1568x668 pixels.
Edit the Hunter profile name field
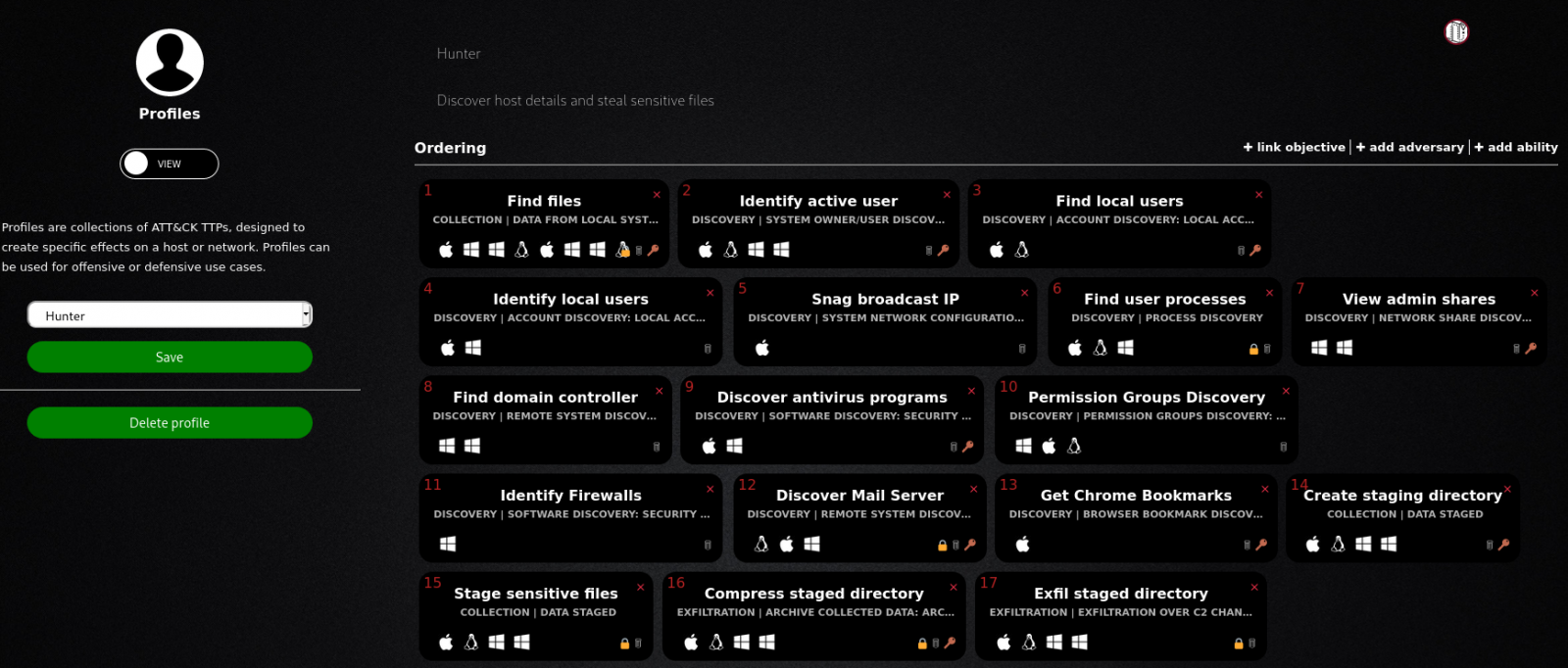(x=459, y=54)
